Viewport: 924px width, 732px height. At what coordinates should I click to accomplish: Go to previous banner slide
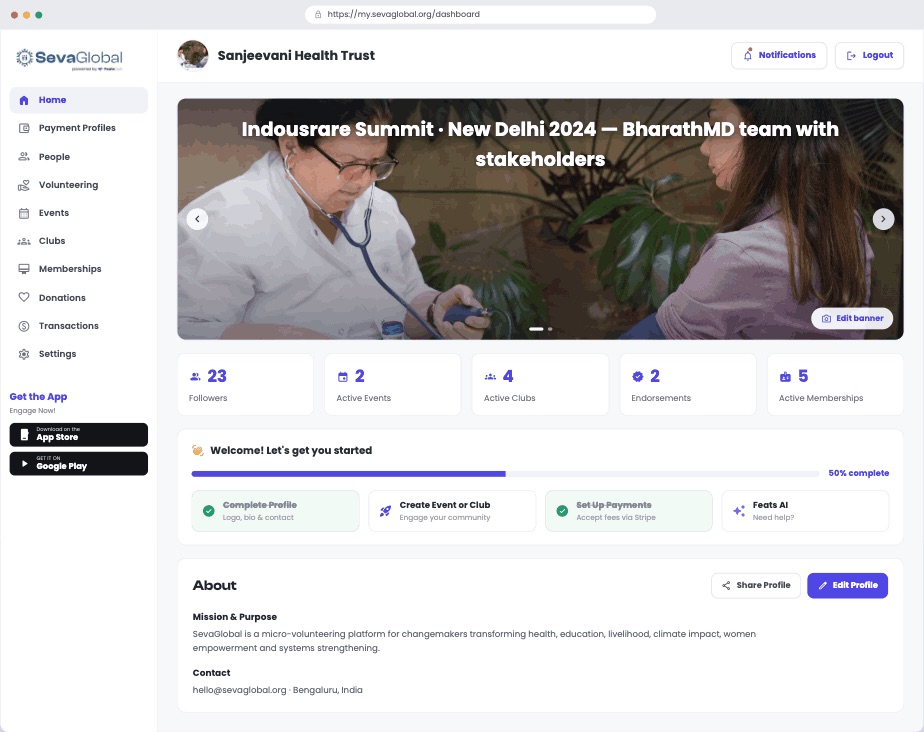coord(197,219)
